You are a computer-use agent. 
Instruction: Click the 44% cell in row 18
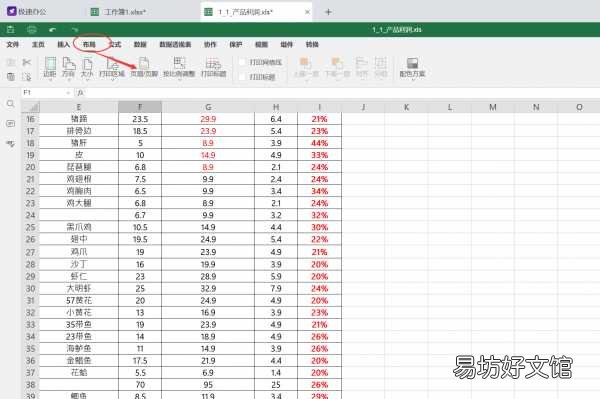320,143
